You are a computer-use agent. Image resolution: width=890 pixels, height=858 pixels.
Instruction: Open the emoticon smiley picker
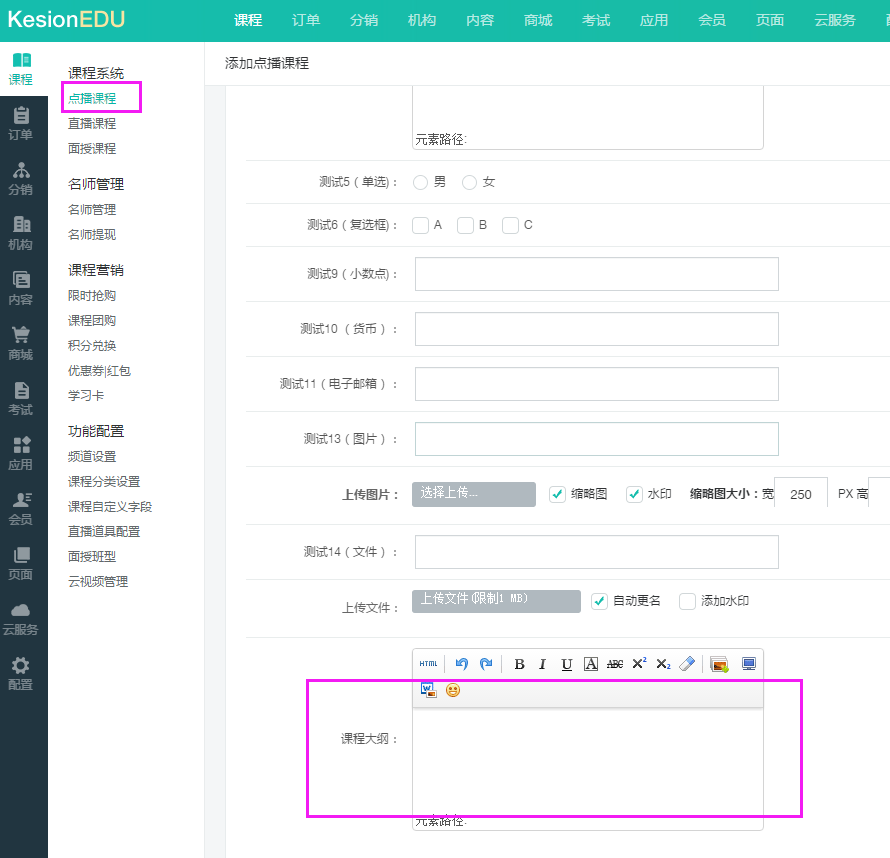point(453,691)
